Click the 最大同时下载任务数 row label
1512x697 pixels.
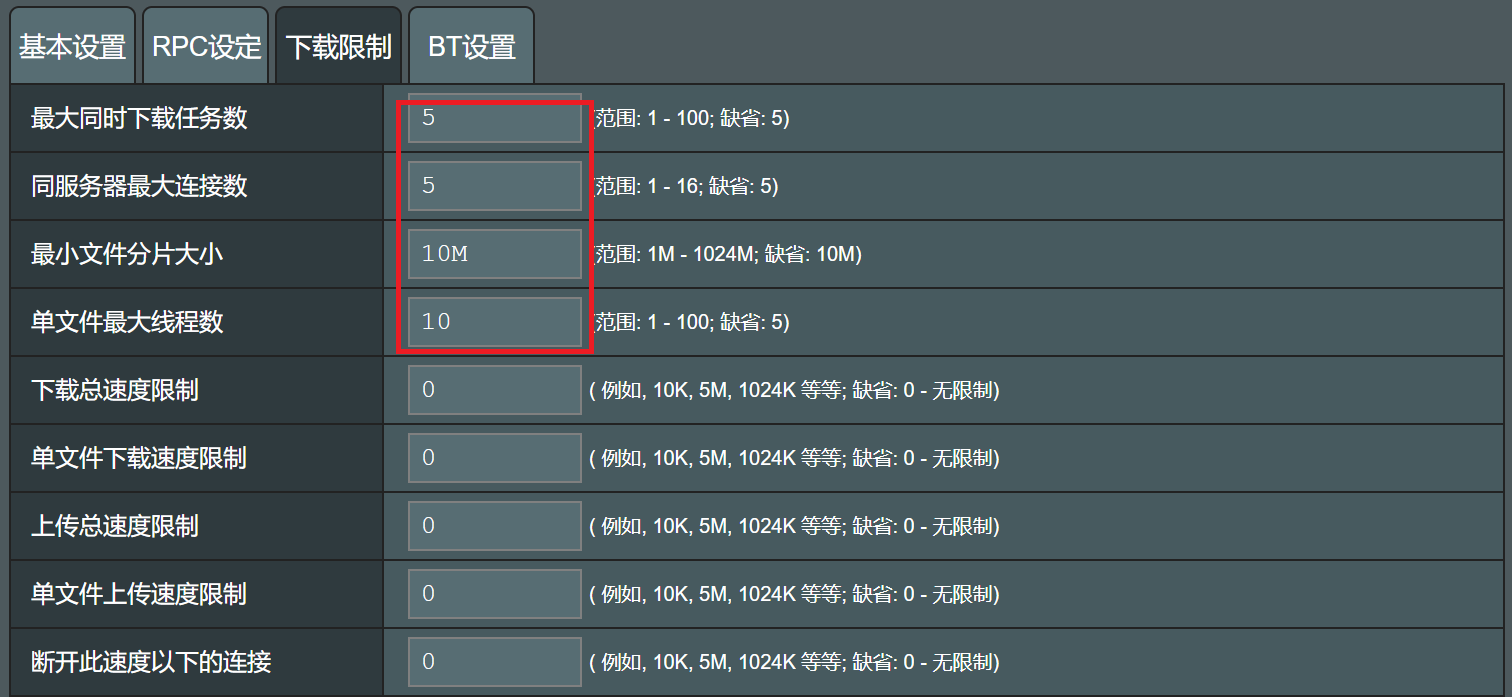pos(139,119)
